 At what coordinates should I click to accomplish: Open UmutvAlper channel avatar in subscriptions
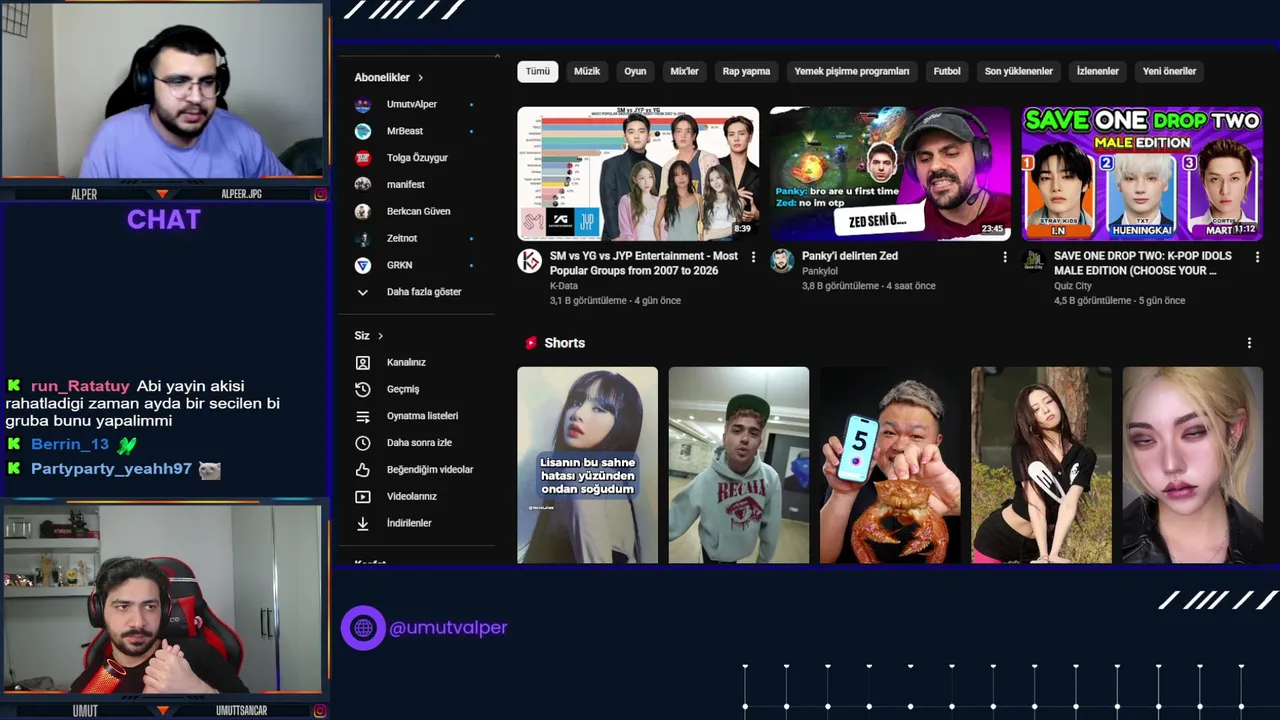(x=363, y=104)
